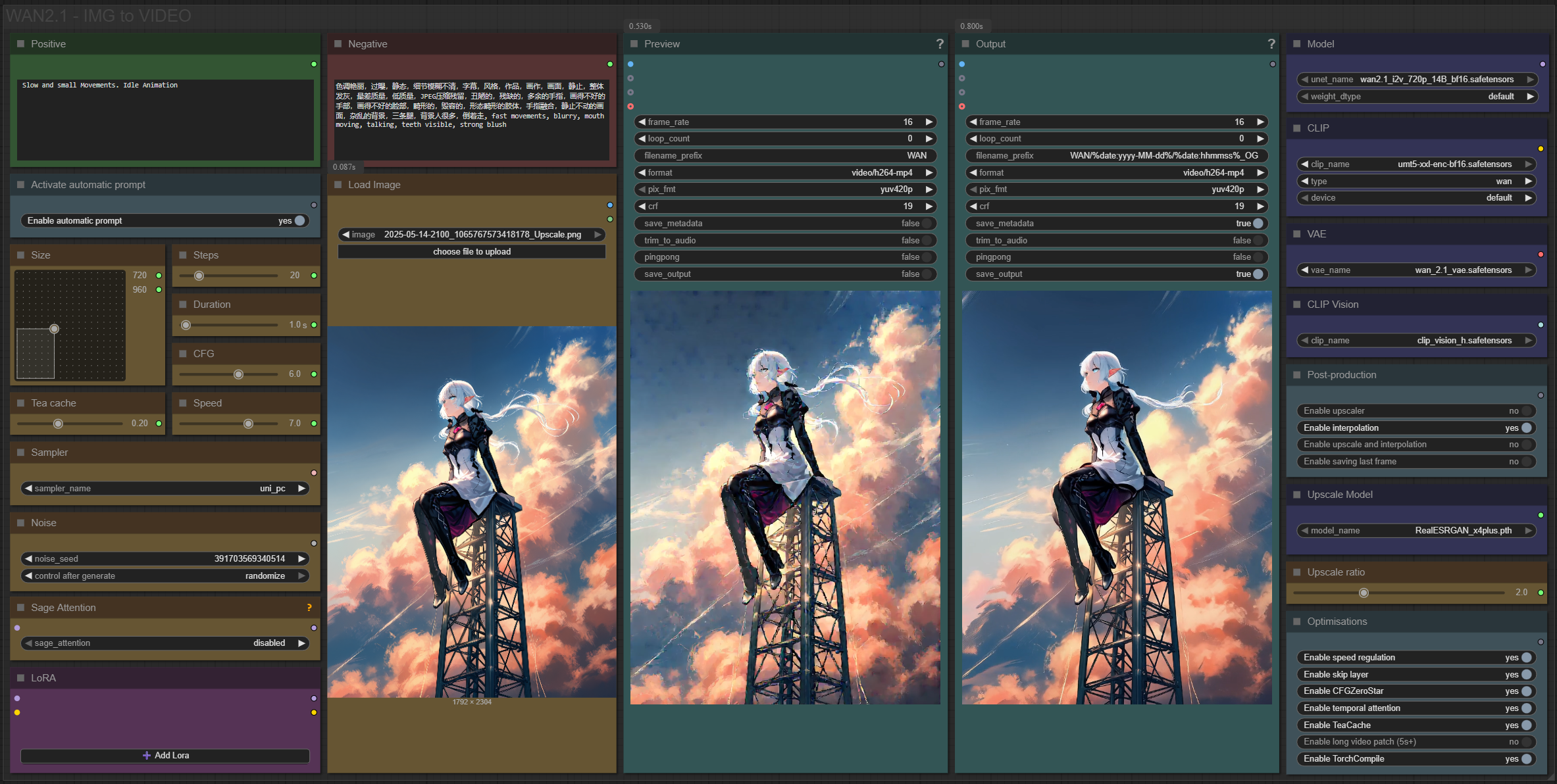The width and height of the screenshot is (1557, 784).
Task: Click the collapse square on Load Image node
Action: pyautogui.click(x=338, y=185)
